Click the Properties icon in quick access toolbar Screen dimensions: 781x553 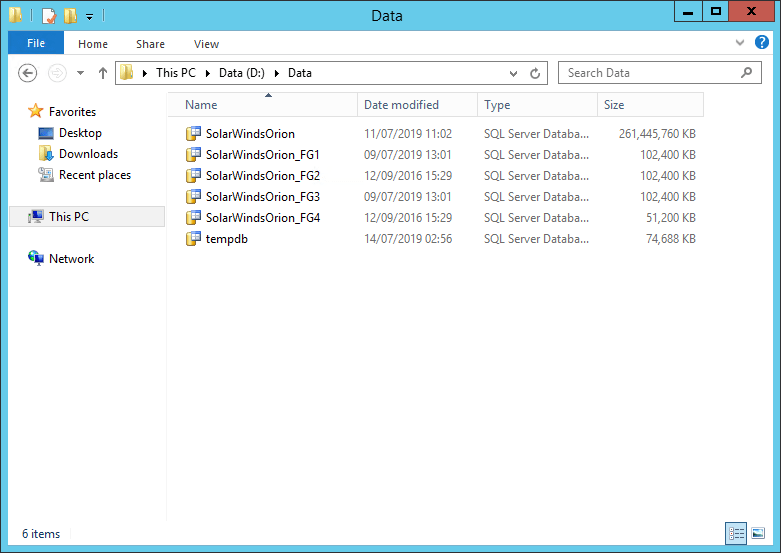[x=49, y=15]
